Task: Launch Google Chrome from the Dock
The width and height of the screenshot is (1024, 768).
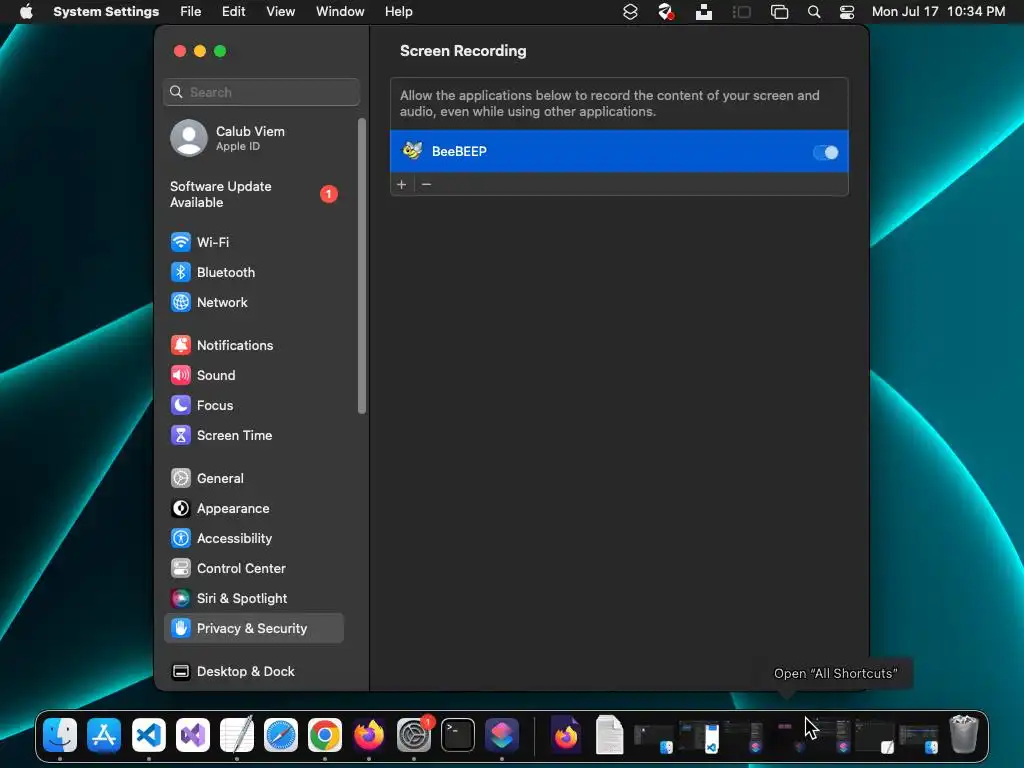Action: pos(325,735)
